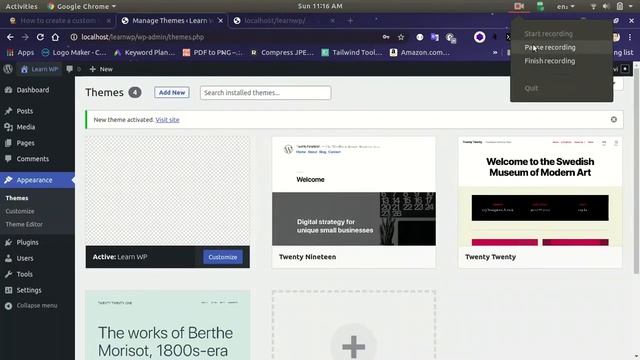Reload the current page
Viewport: 640px width, 360px height.
pos(40,37)
